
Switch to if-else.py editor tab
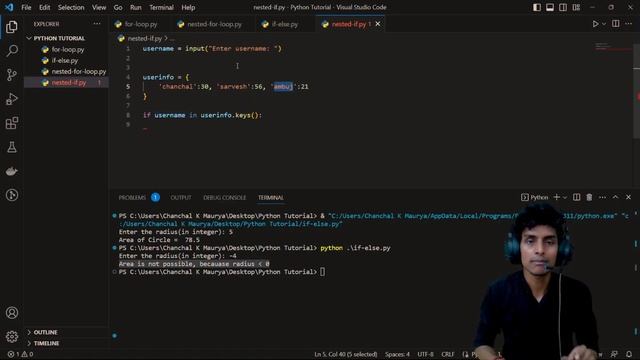(x=284, y=24)
